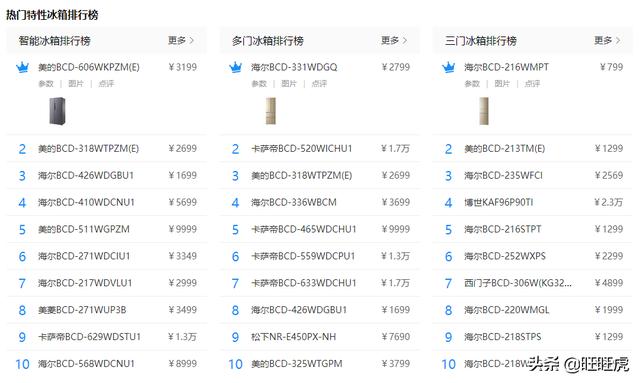Open 更多 in 三门冰箱排行榜
The image size is (640, 383).
click(607, 40)
